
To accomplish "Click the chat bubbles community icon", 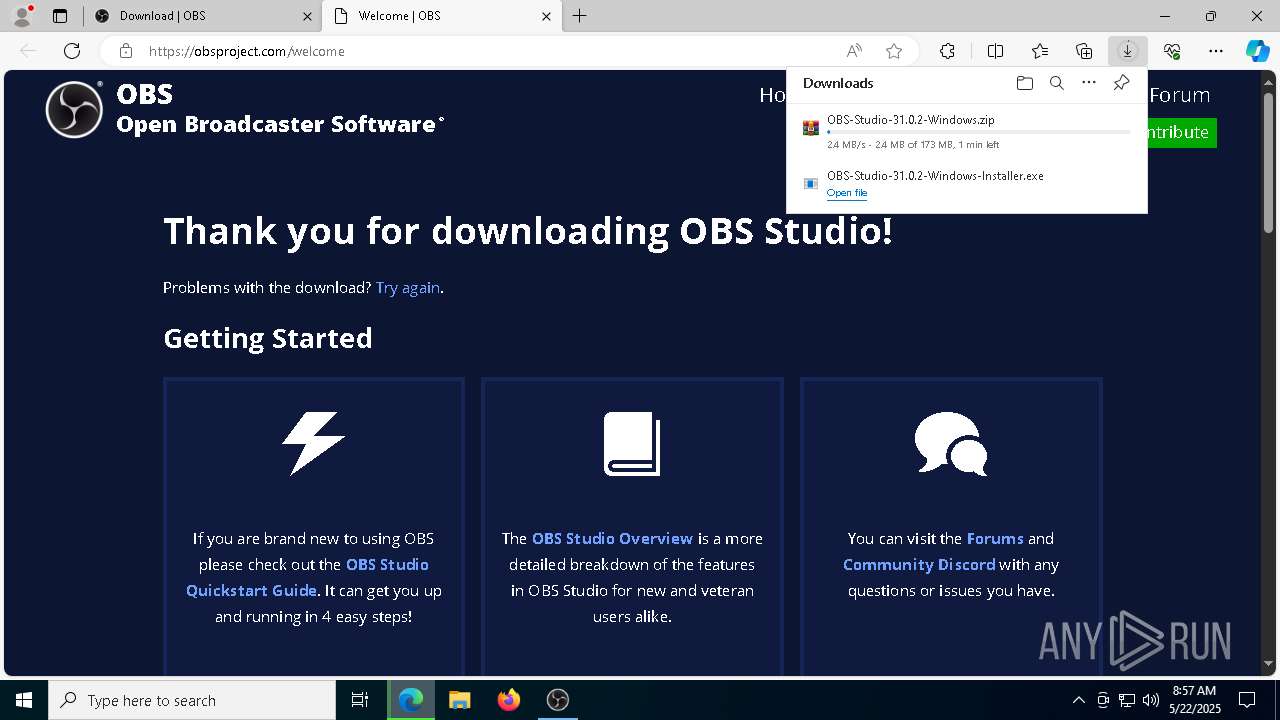I will (x=951, y=443).
